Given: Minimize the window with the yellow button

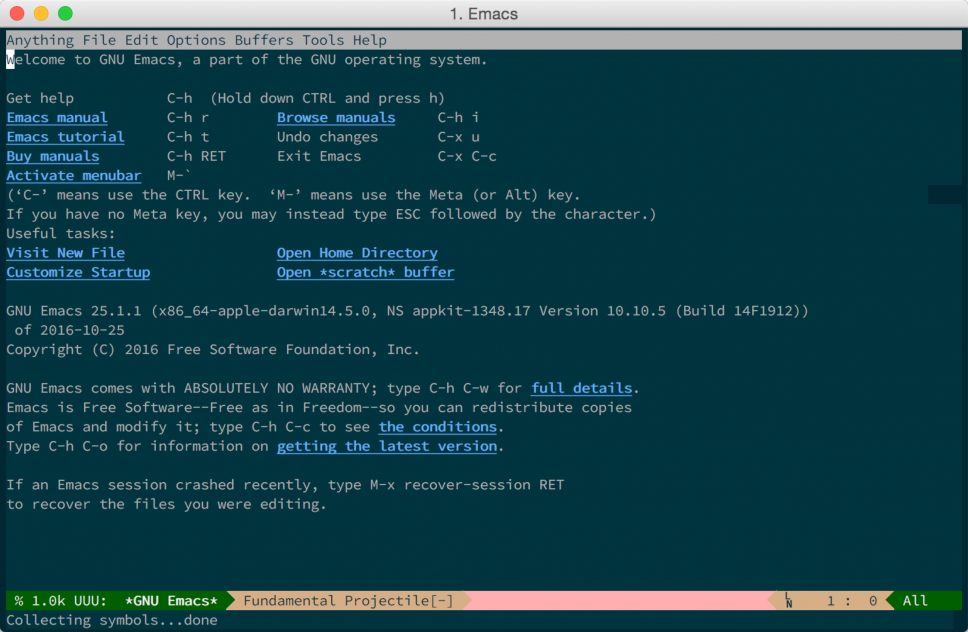Looking at the screenshot, I should (x=41, y=13).
